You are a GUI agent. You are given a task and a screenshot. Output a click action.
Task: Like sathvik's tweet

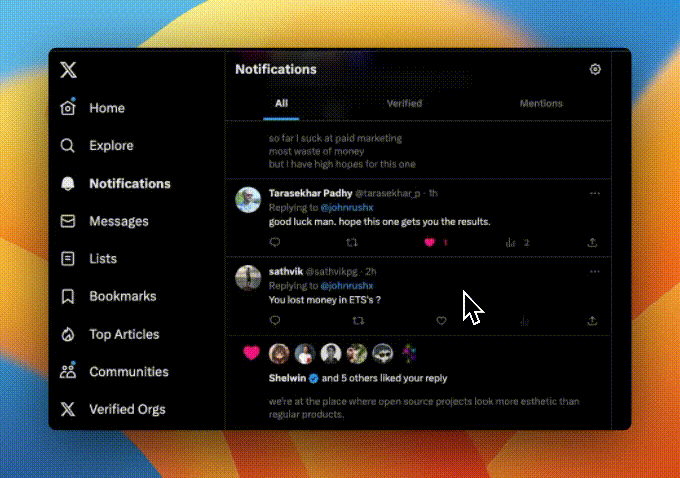tap(441, 321)
